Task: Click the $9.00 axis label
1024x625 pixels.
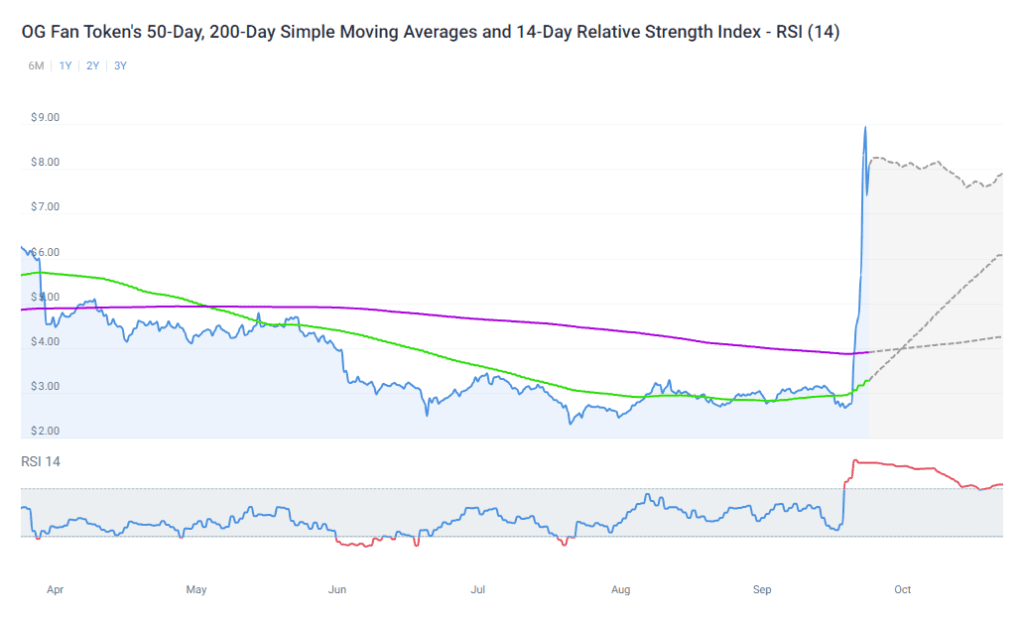Action: pyautogui.click(x=45, y=118)
